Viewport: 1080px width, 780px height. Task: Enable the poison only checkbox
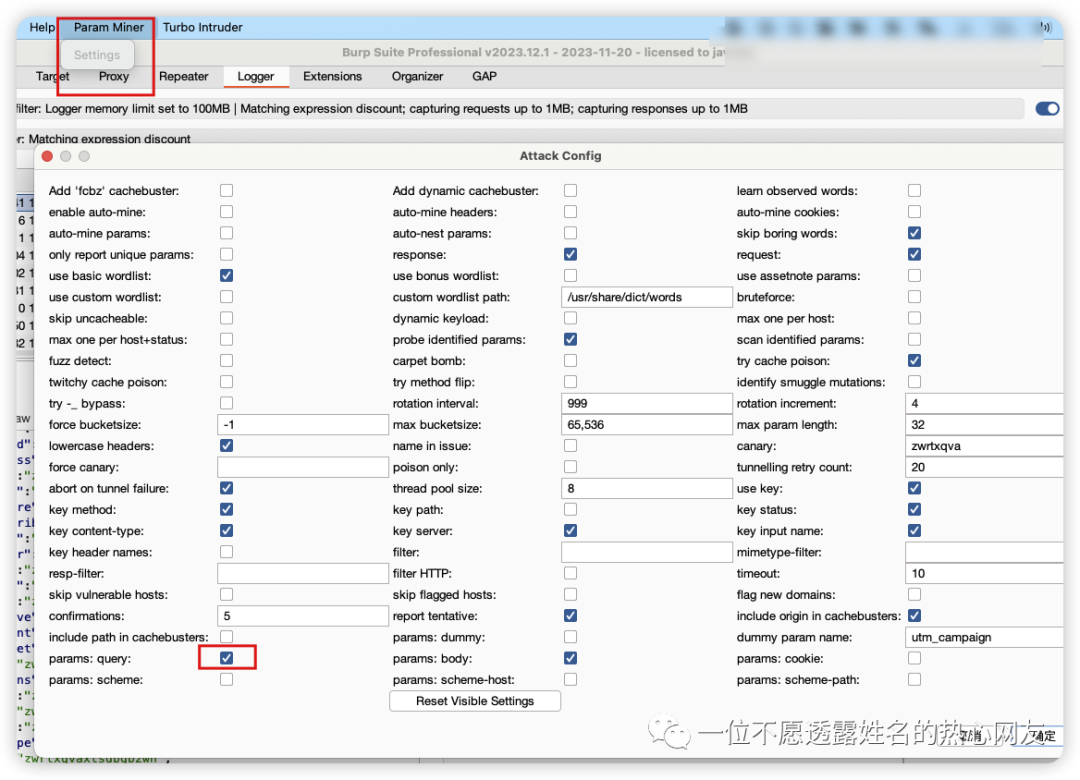click(570, 466)
